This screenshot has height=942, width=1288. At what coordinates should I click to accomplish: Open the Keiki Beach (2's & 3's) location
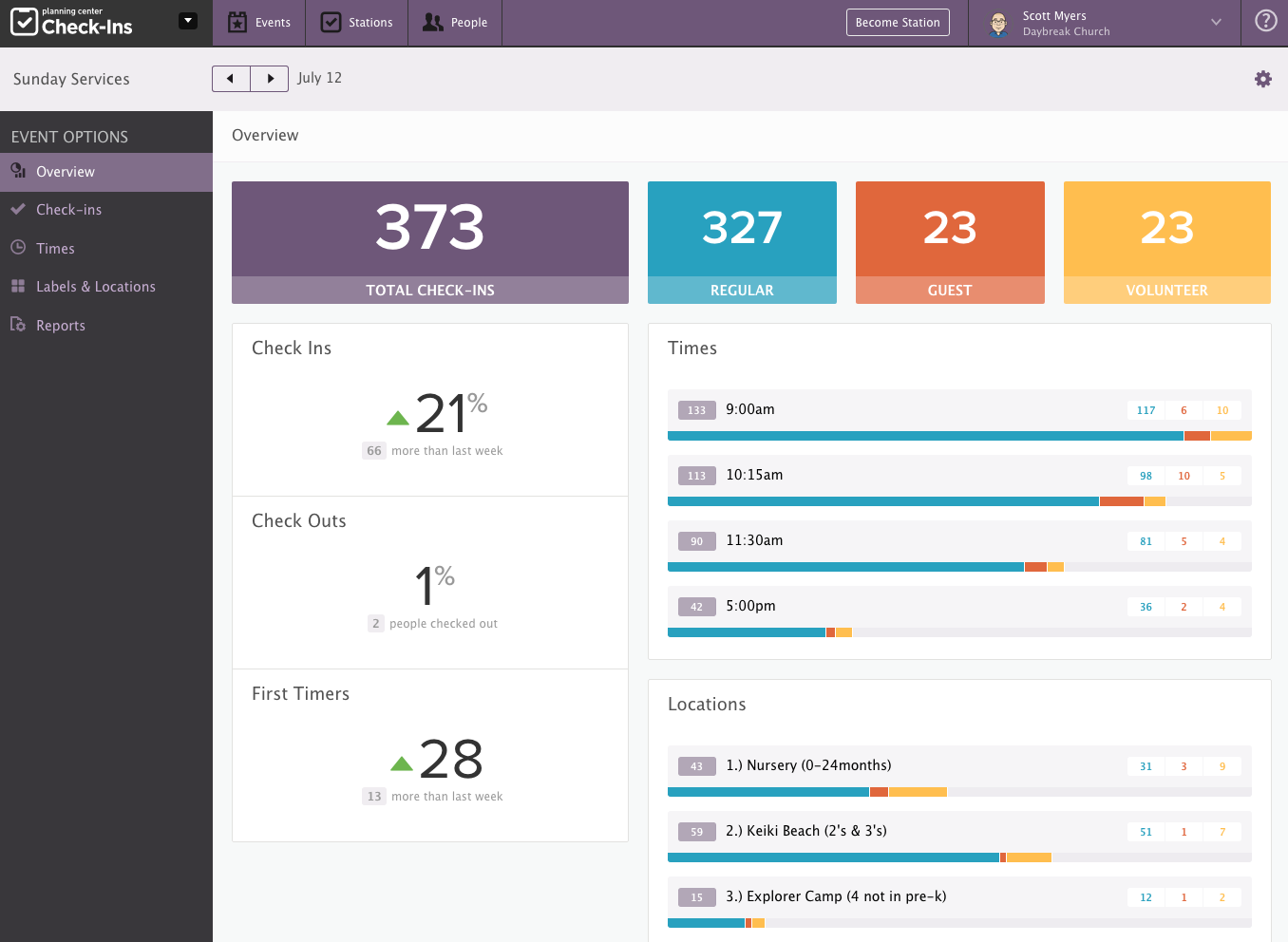click(959, 837)
